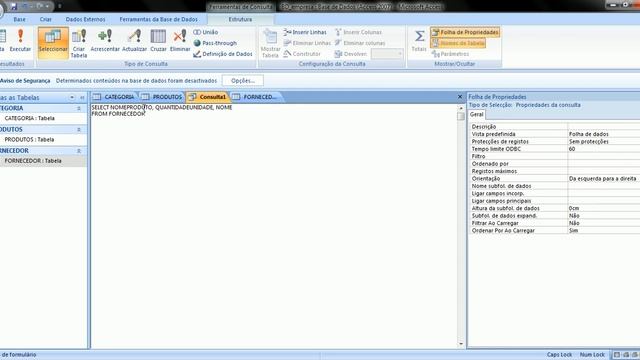Select the Geral properties tab

476,115
